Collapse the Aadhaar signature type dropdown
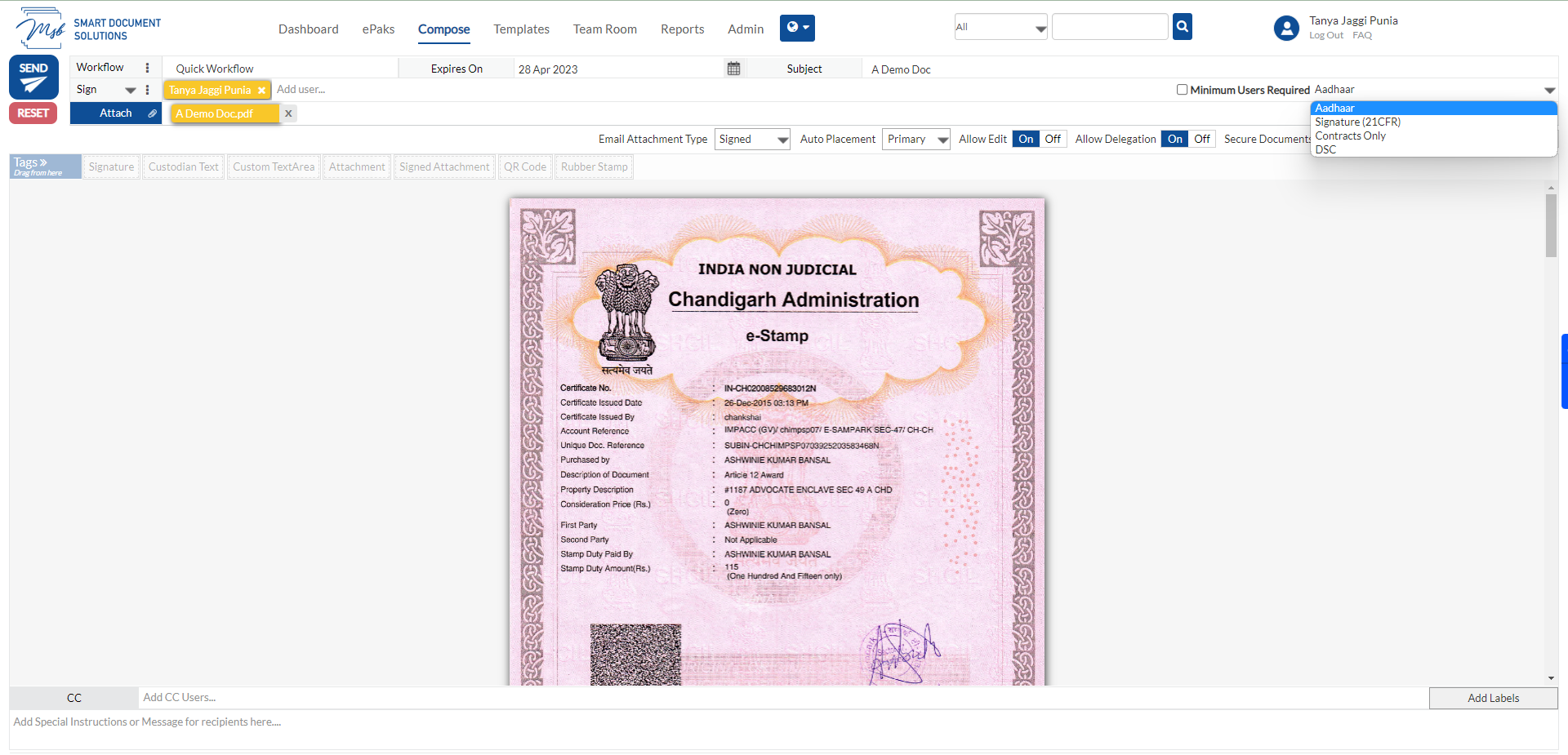The image size is (1568, 755). pyautogui.click(x=1434, y=90)
